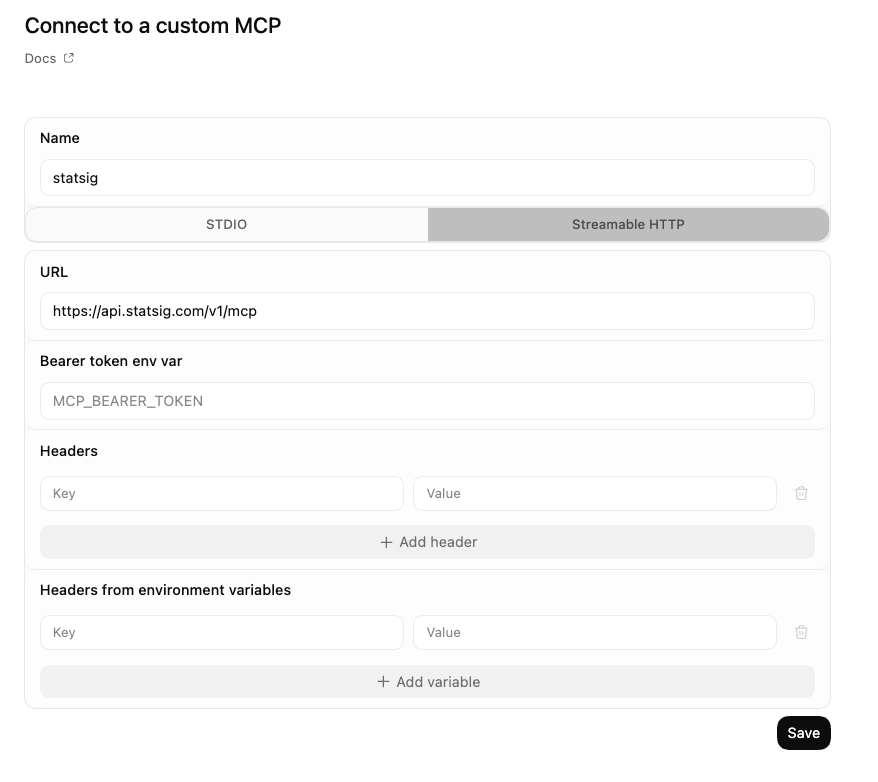Viewport: 878px width, 782px height.
Task: Click the Key field under environment variables
Action: click(221, 632)
